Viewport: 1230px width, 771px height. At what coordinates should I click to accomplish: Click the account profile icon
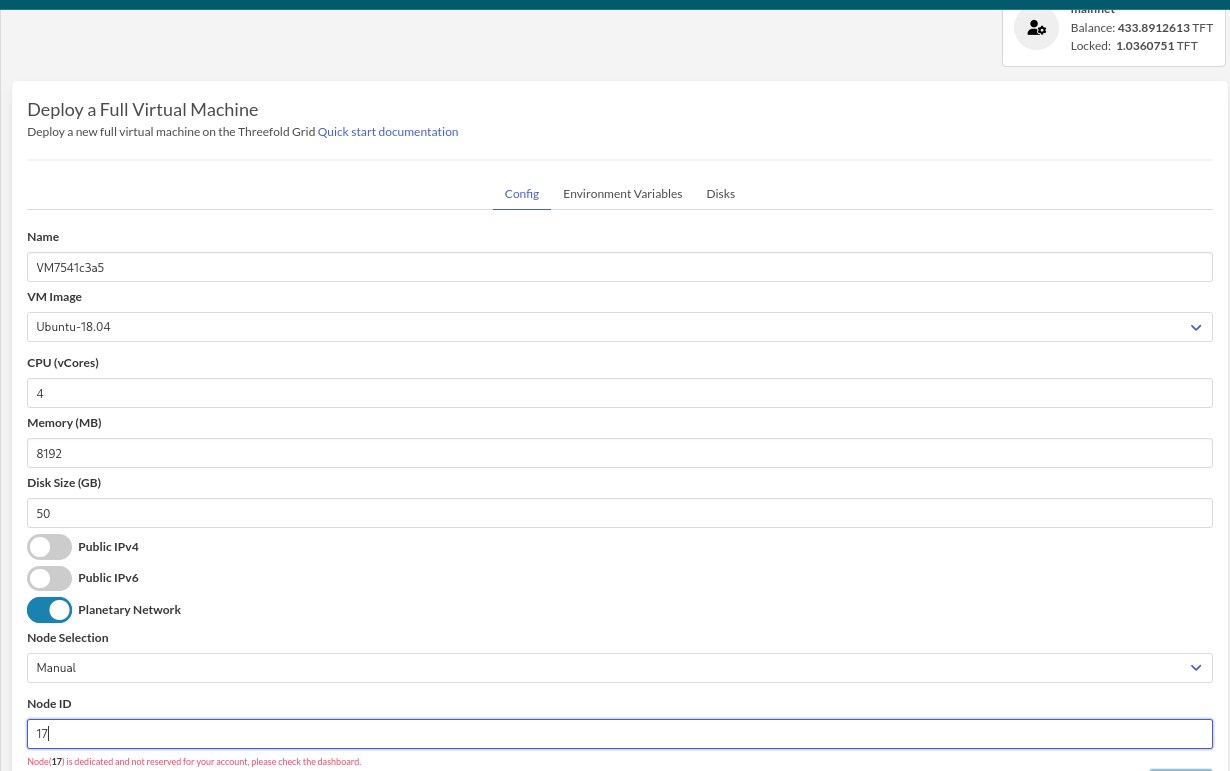pos(1036,29)
